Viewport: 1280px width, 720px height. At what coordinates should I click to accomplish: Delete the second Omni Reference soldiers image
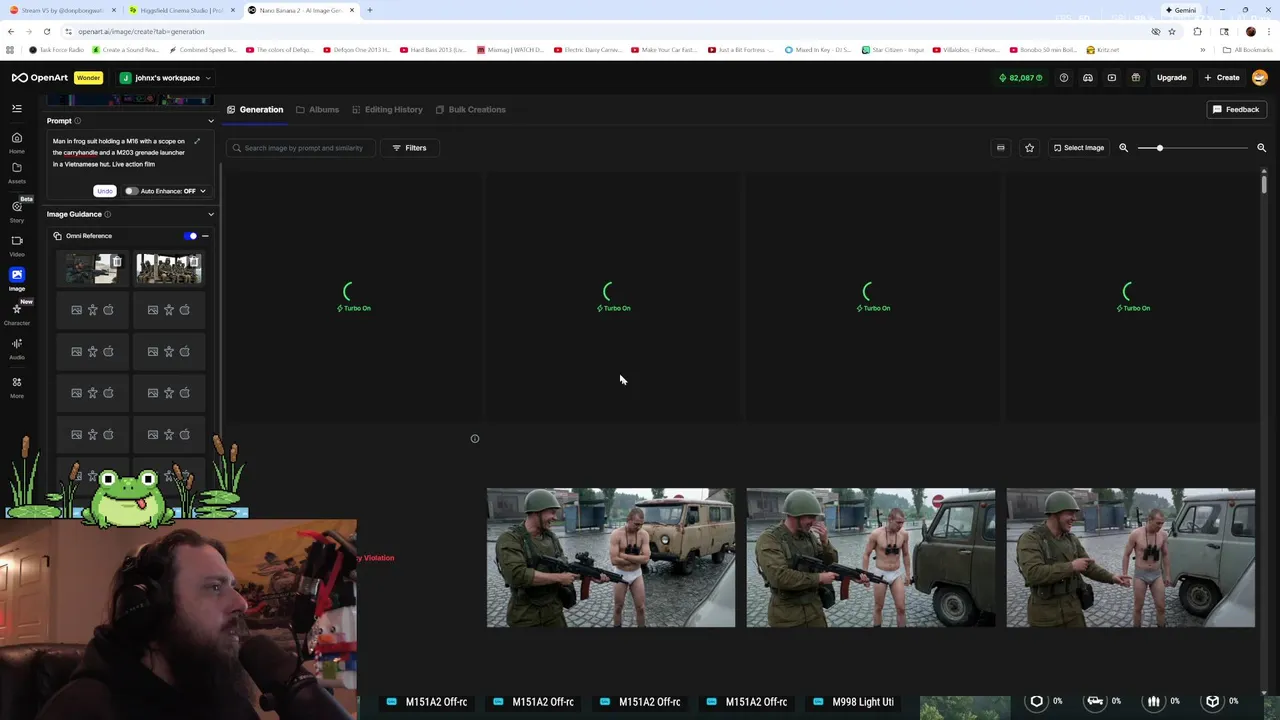pyautogui.click(x=194, y=262)
